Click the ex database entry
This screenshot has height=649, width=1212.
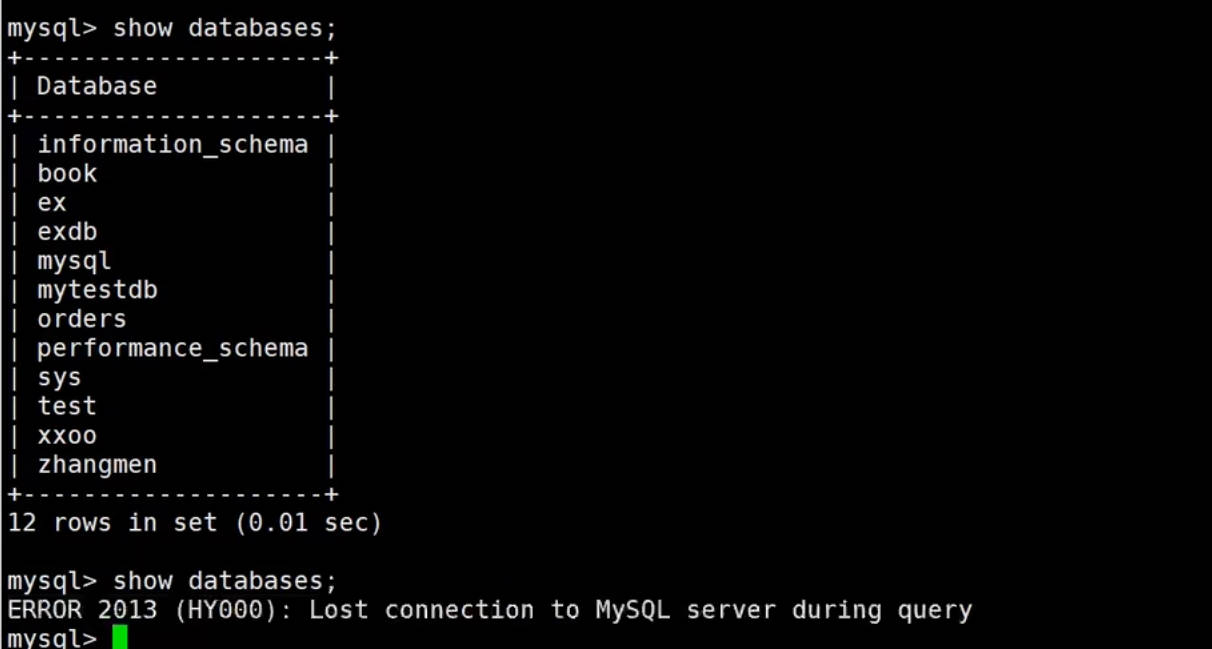[x=52, y=203]
